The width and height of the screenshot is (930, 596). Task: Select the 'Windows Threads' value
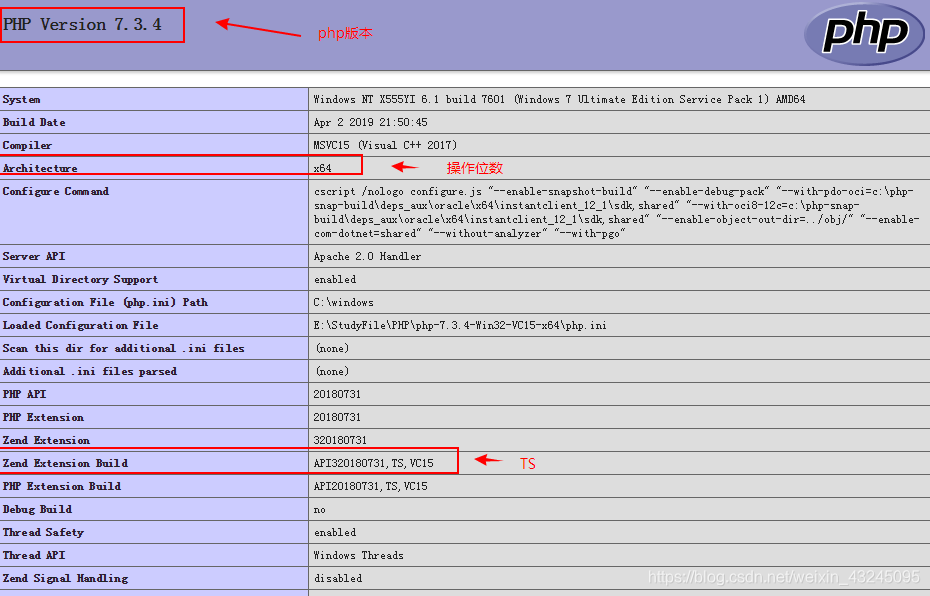(x=358, y=556)
